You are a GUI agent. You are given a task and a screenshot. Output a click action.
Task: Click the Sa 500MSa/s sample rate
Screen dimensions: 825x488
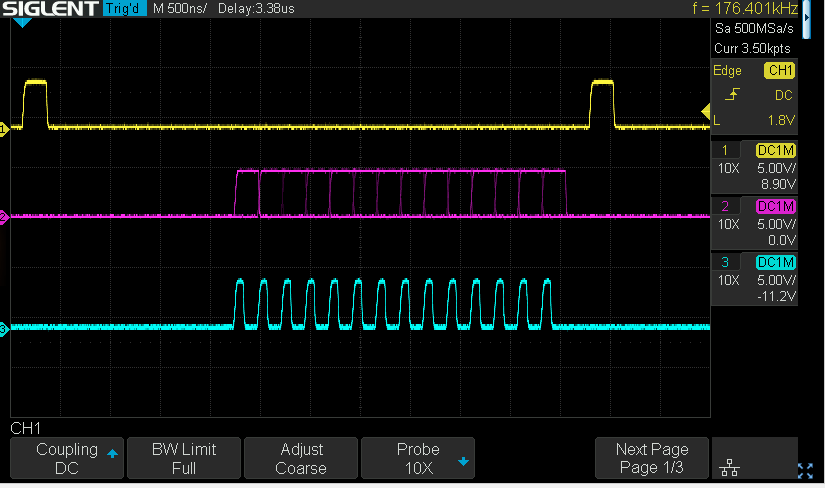click(x=754, y=28)
